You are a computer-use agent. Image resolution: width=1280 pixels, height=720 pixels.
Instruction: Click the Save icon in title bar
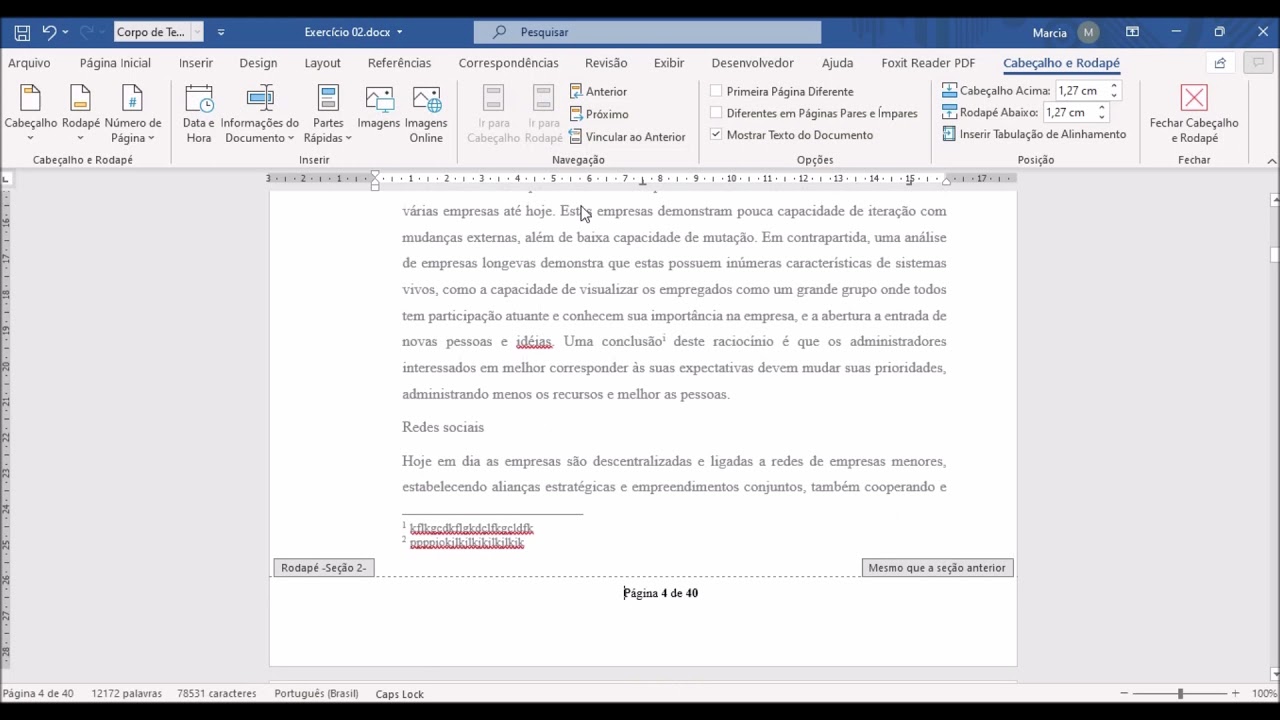22,32
